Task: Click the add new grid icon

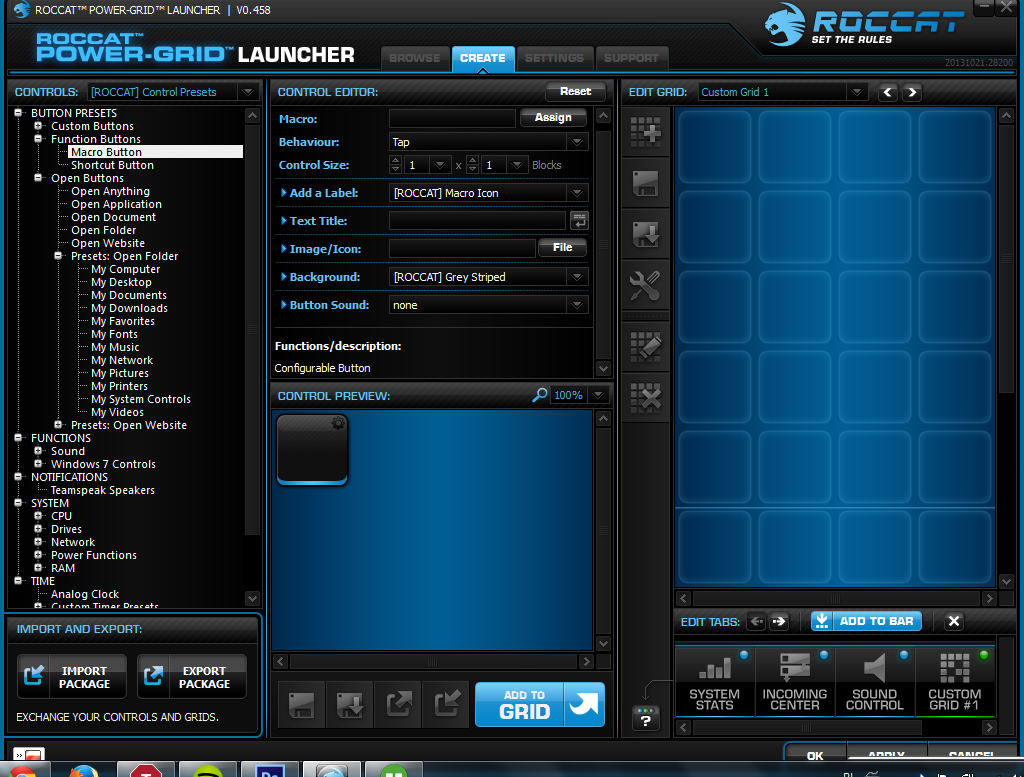Action: 645,133
